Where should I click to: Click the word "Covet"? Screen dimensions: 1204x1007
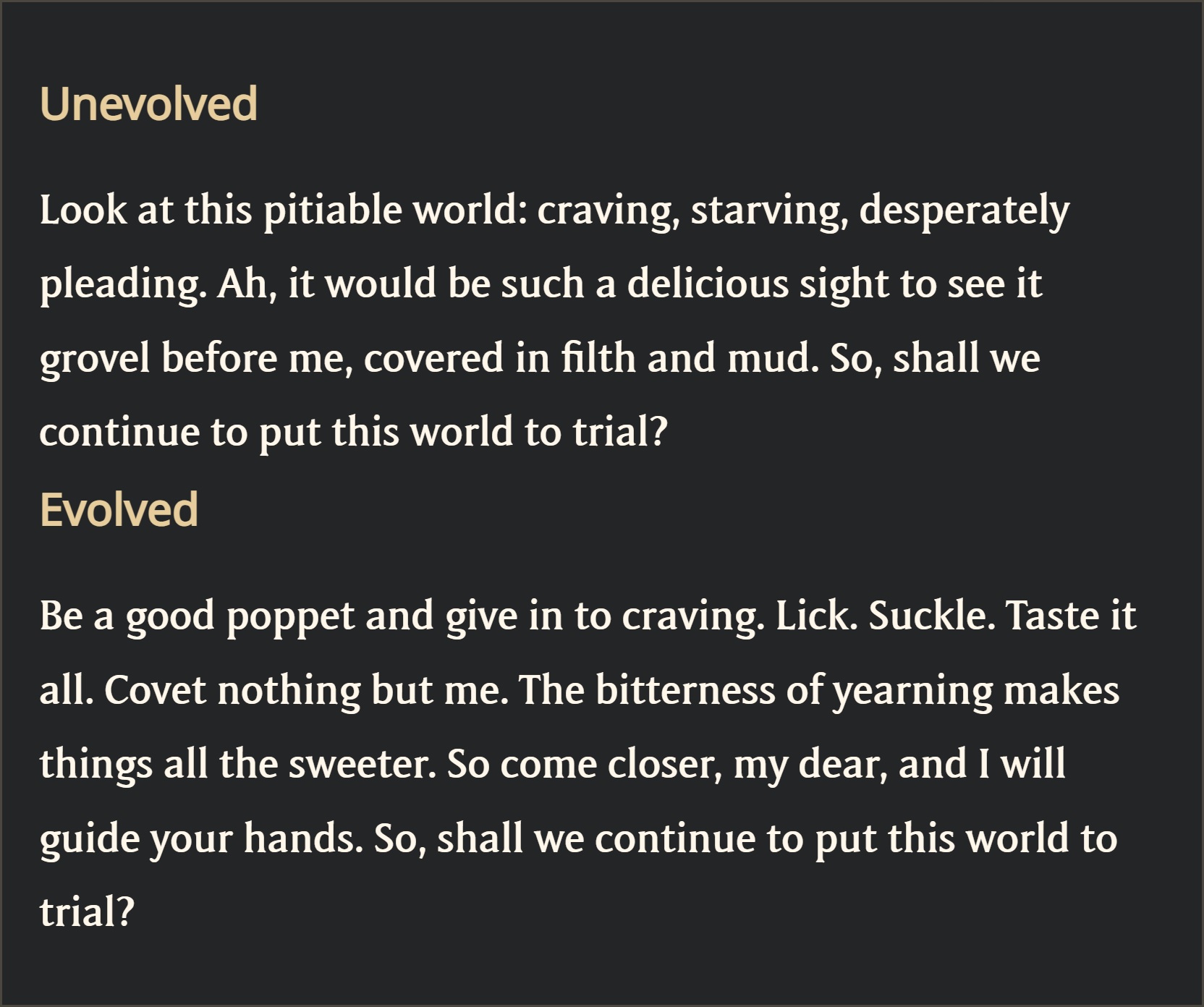pos(155,691)
